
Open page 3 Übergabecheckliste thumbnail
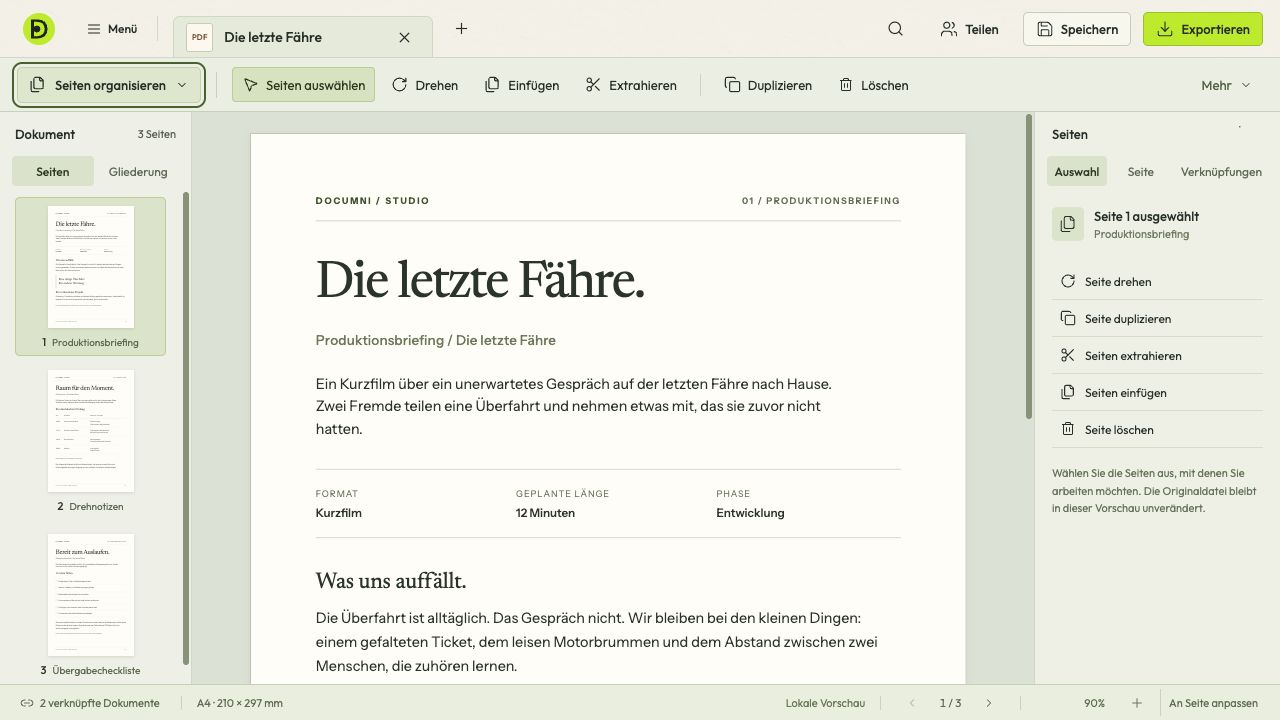pos(91,604)
